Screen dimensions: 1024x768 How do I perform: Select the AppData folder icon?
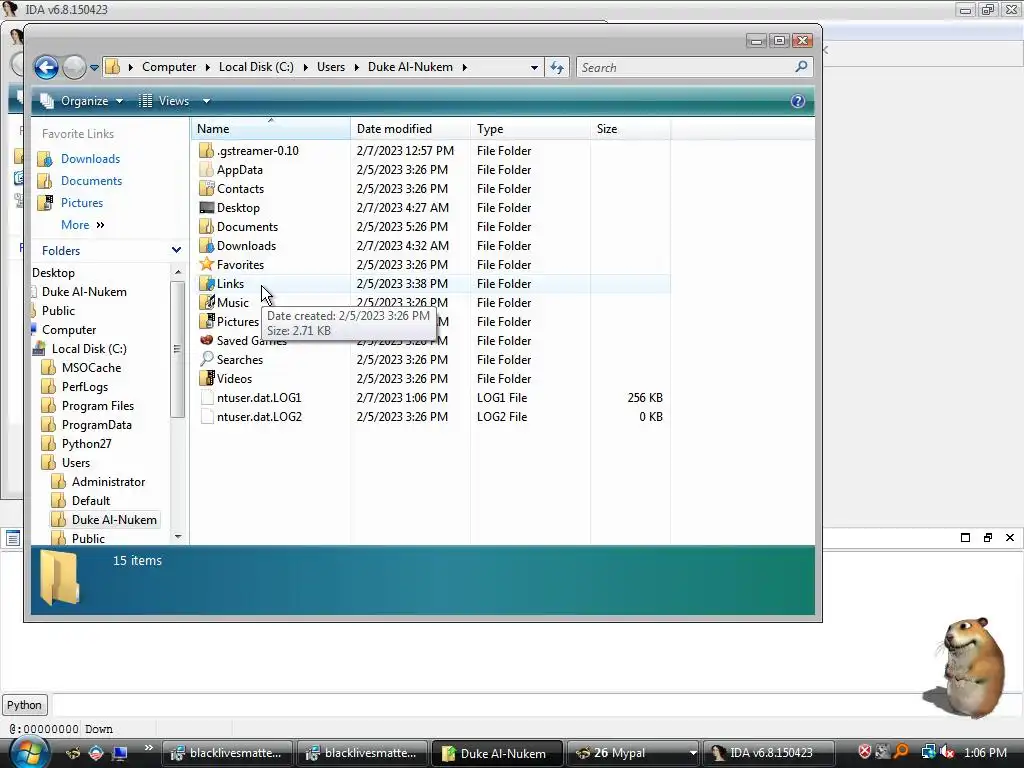click(206, 170)
